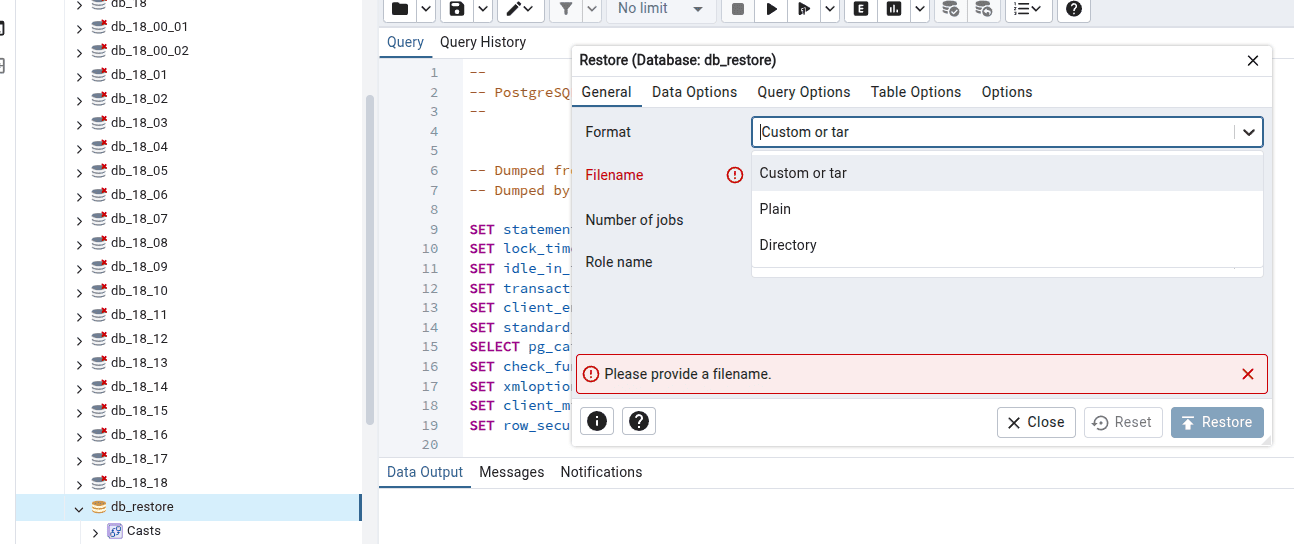Choose the Plain format option
Screen dimensions: 1294x544
click(x=1007, y=209)
